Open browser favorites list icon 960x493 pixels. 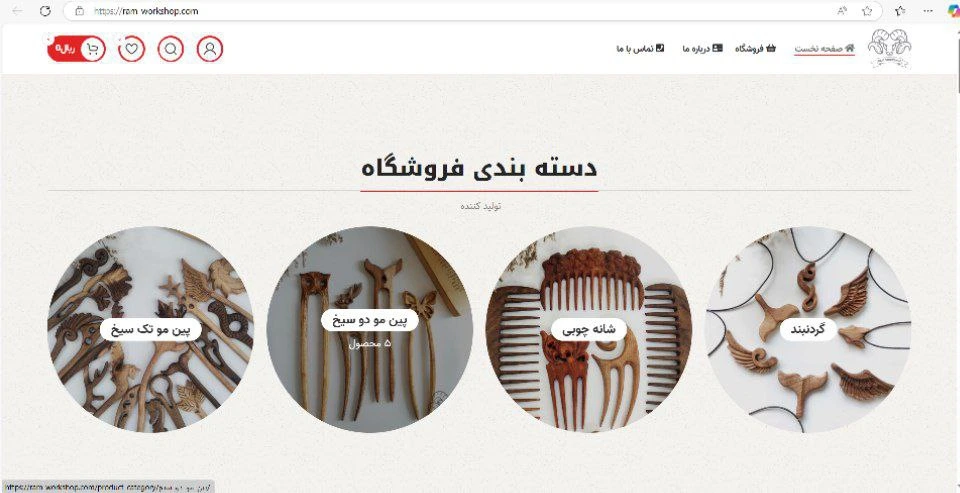[900, 10]
